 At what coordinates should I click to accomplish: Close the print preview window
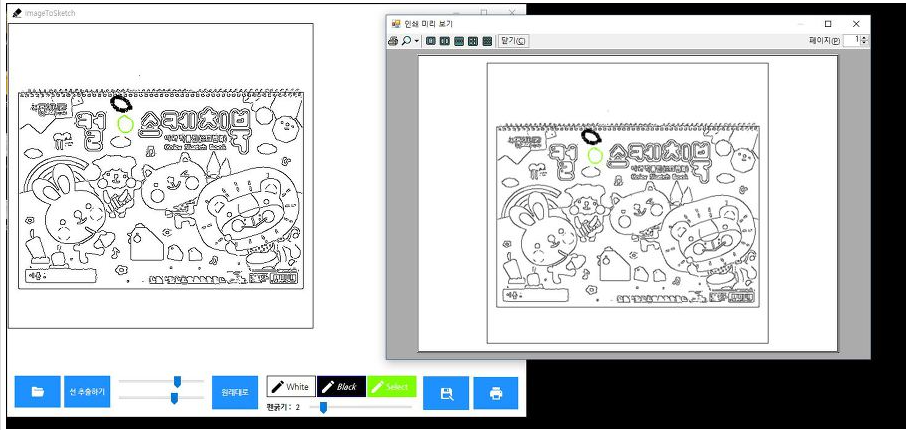tap(856, 24)
